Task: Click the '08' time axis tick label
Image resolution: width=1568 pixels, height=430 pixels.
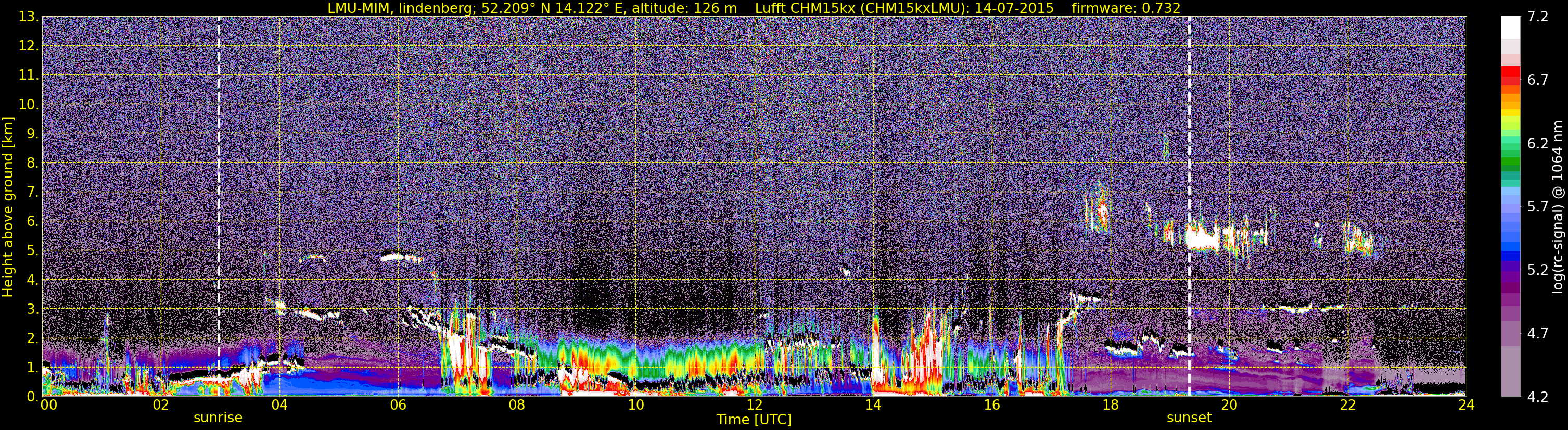Action: tap(517, 406)
